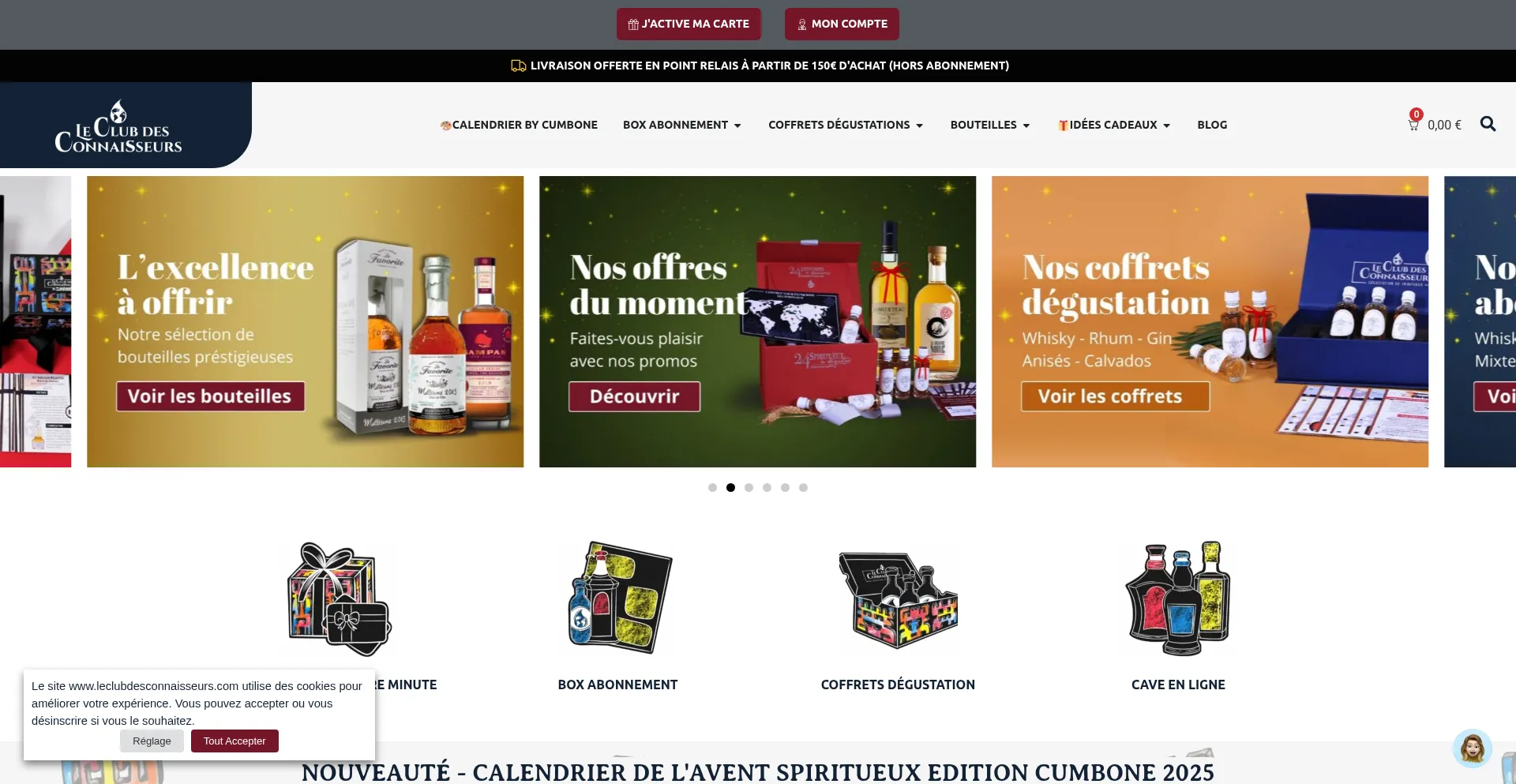The image size is (1516, 784).
Task: Click the Club des Connaisseurs logo
Action: [x=118, y=126]
